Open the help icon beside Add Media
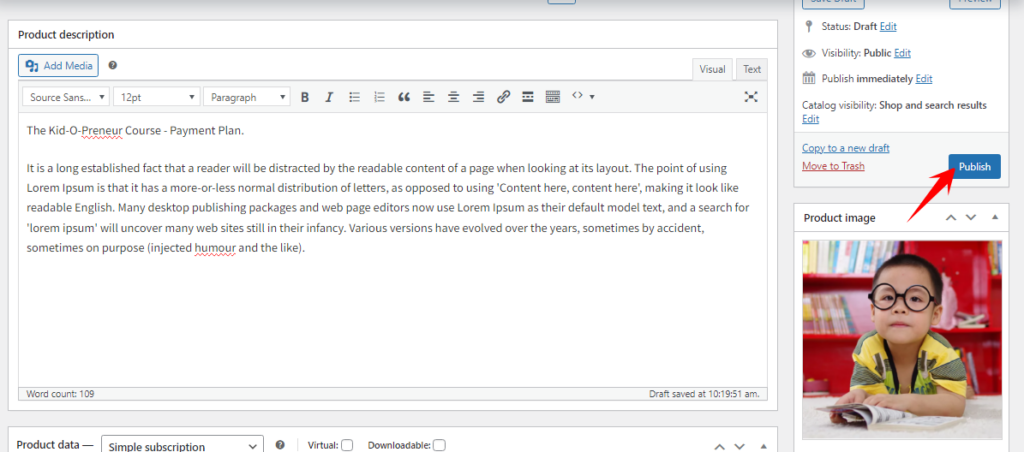This screenshot has height=452, width=1024. coord(113,65)
